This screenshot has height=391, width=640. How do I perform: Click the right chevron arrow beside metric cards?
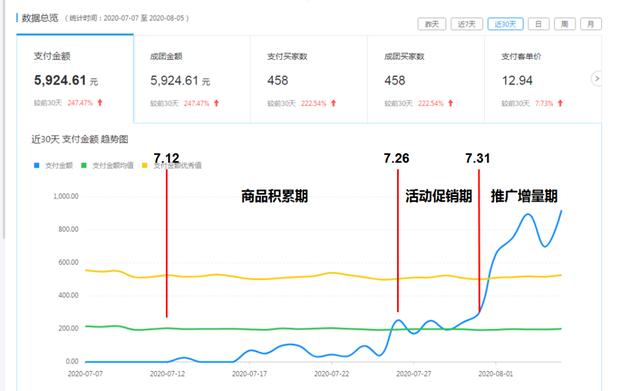coord(597,78)
